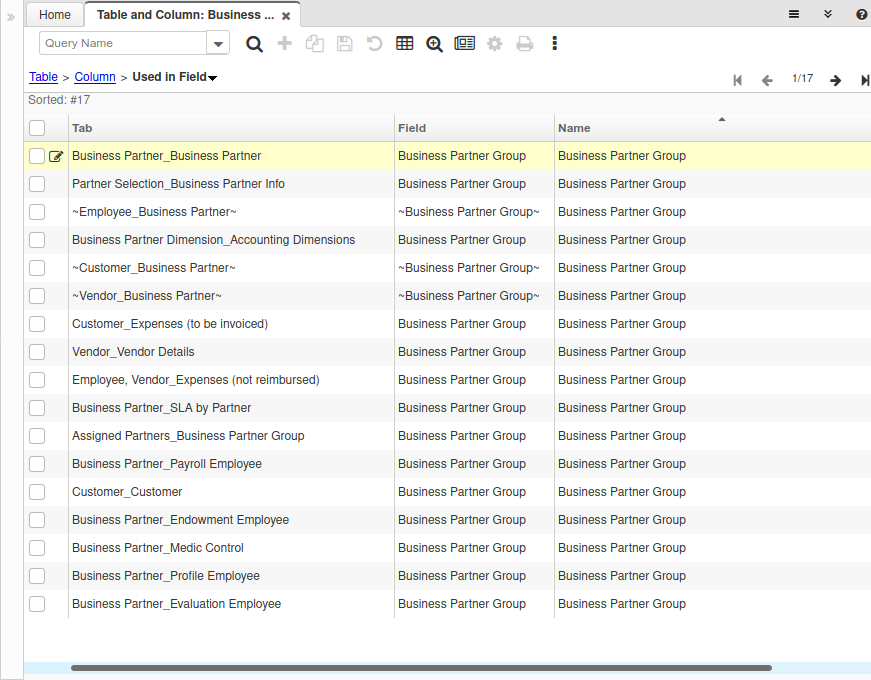This screenshot has height=680, width=871.
Task: Open the three-dot more options menu
Action: click(555, 44)
